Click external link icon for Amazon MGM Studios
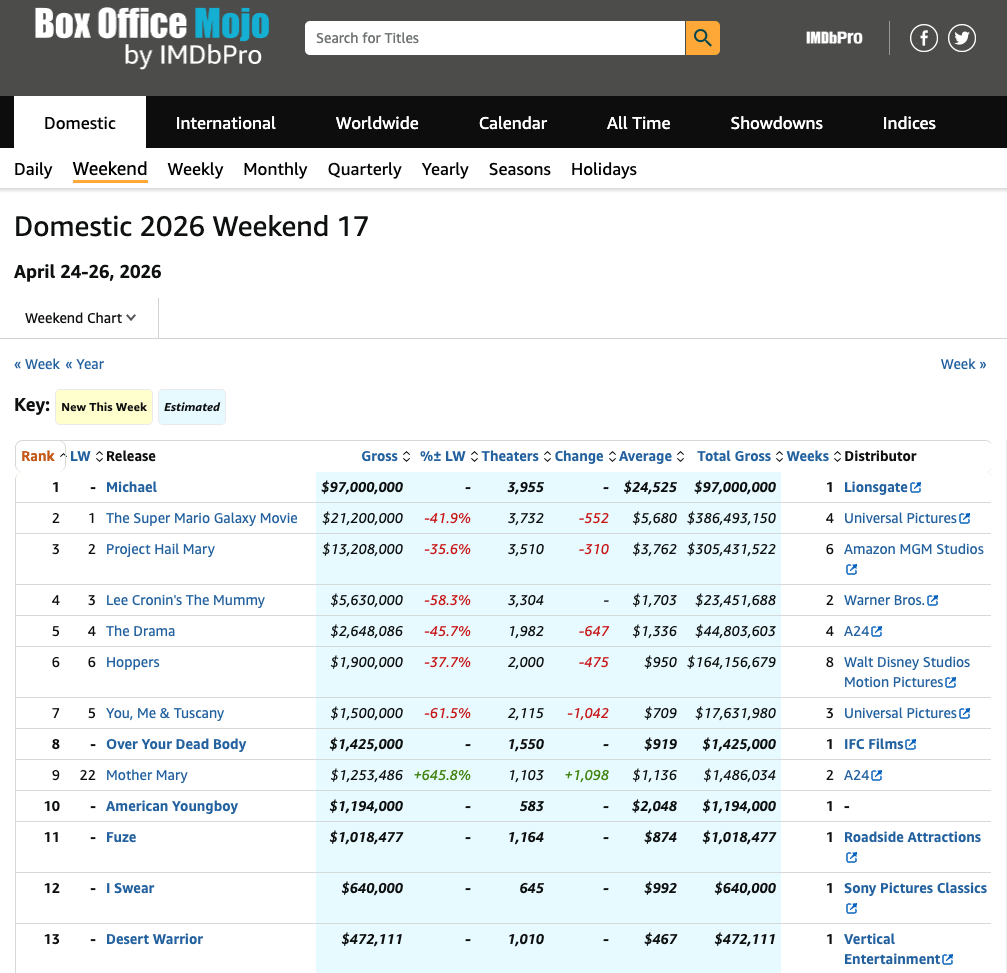Viewport: 1007px width, 973px height. pyautogui.click(x=851, y=569)
